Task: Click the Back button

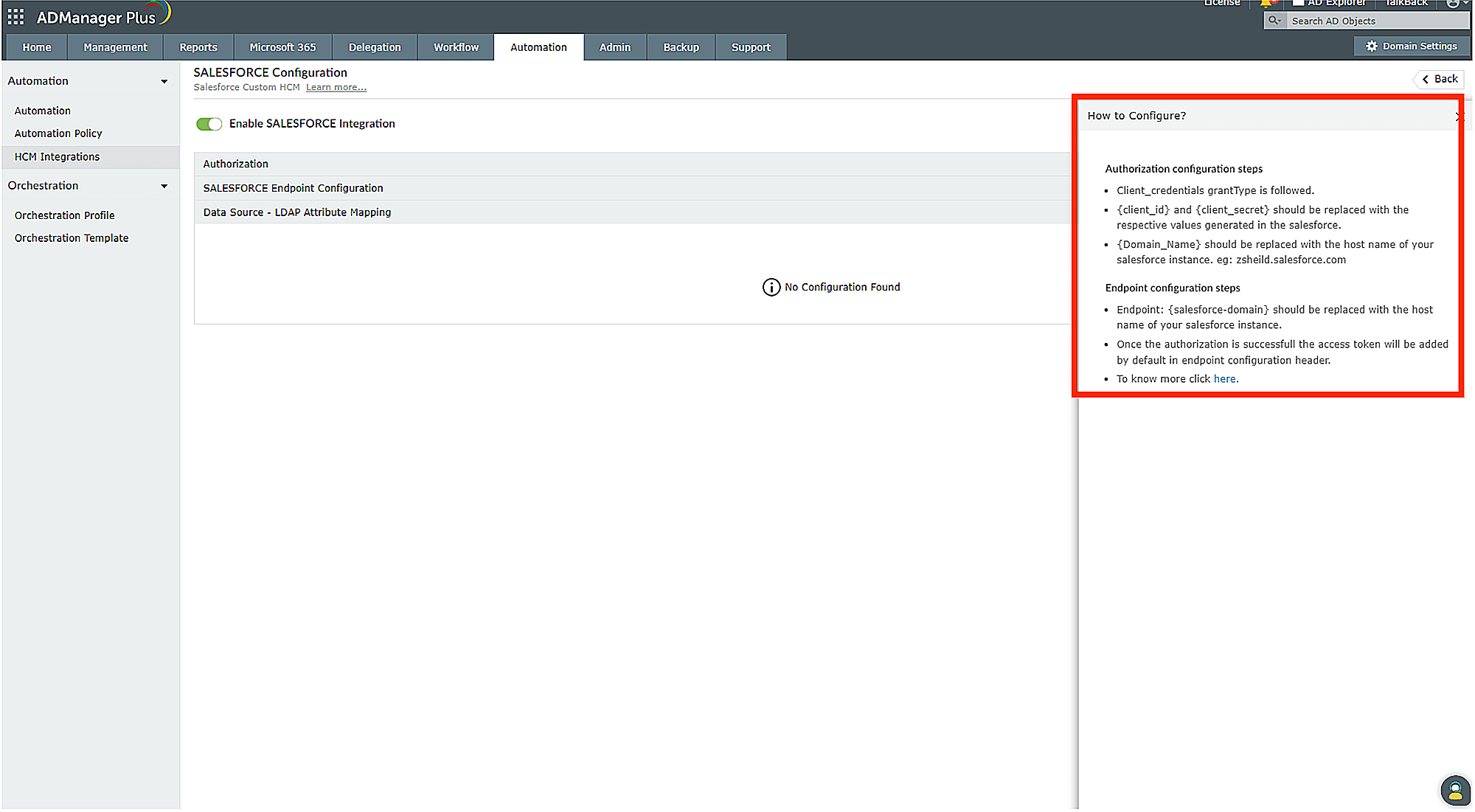Action: tap(1440, 80)
